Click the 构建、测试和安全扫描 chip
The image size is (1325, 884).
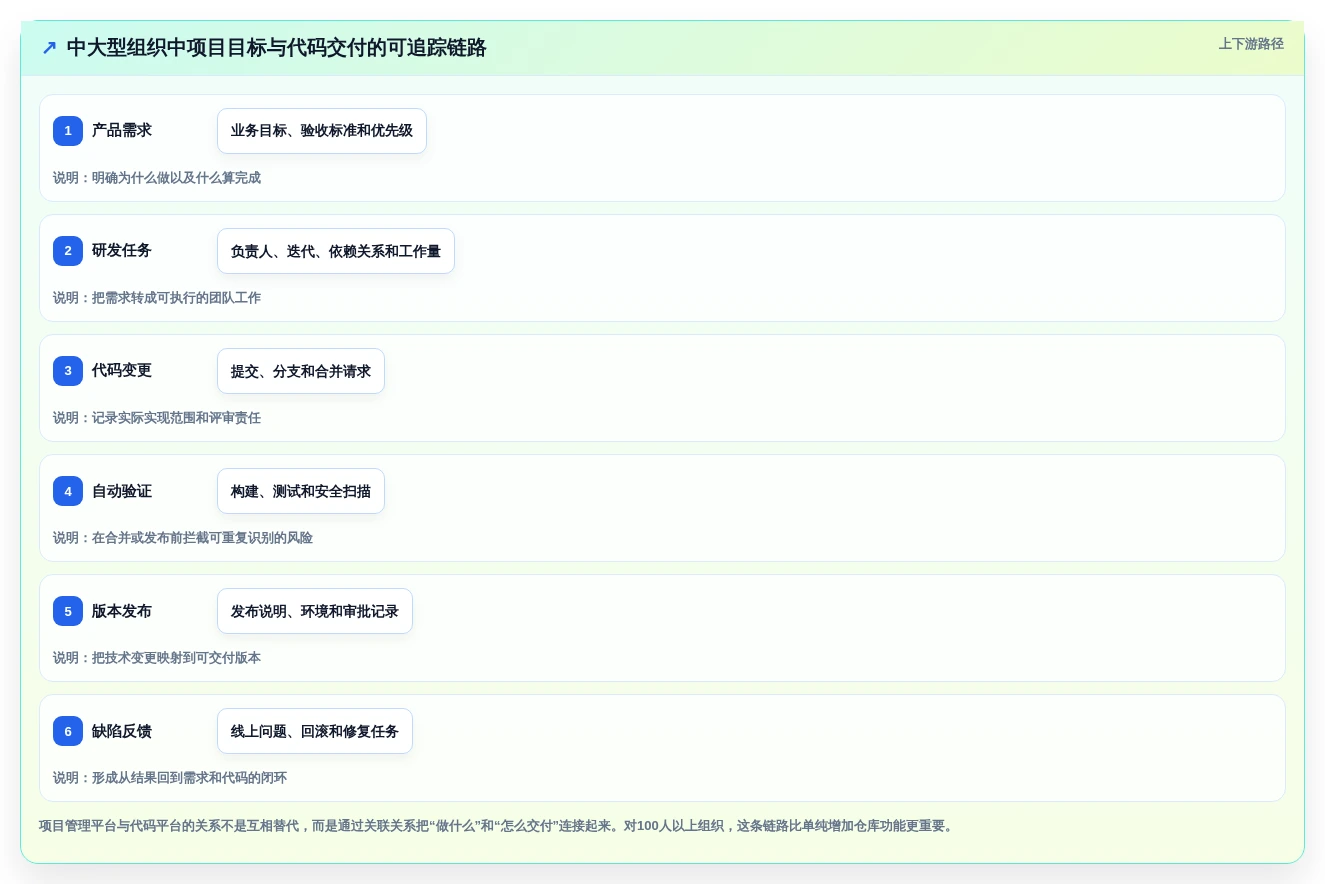[x=301, y=491]
